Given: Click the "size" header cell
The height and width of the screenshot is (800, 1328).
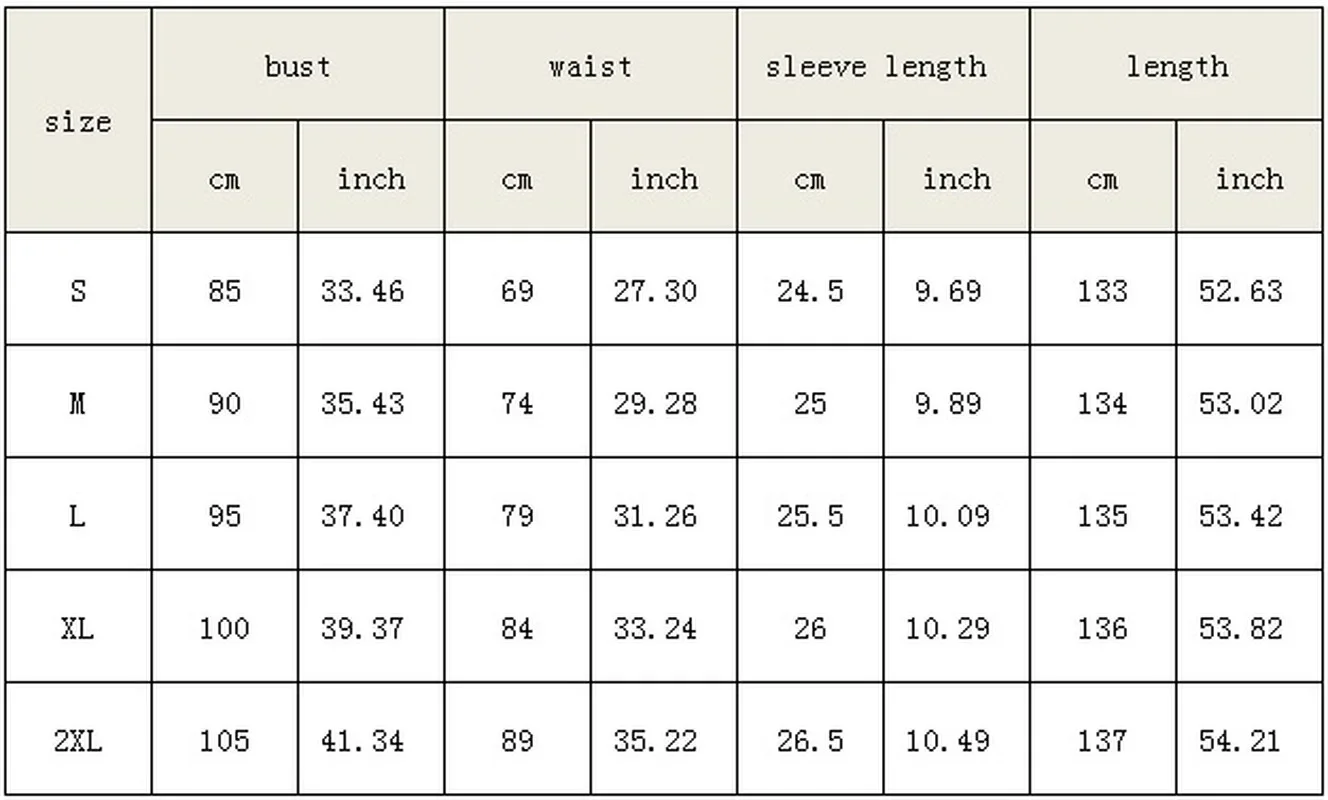Looking at the screenshot, I should coord(77,122).
